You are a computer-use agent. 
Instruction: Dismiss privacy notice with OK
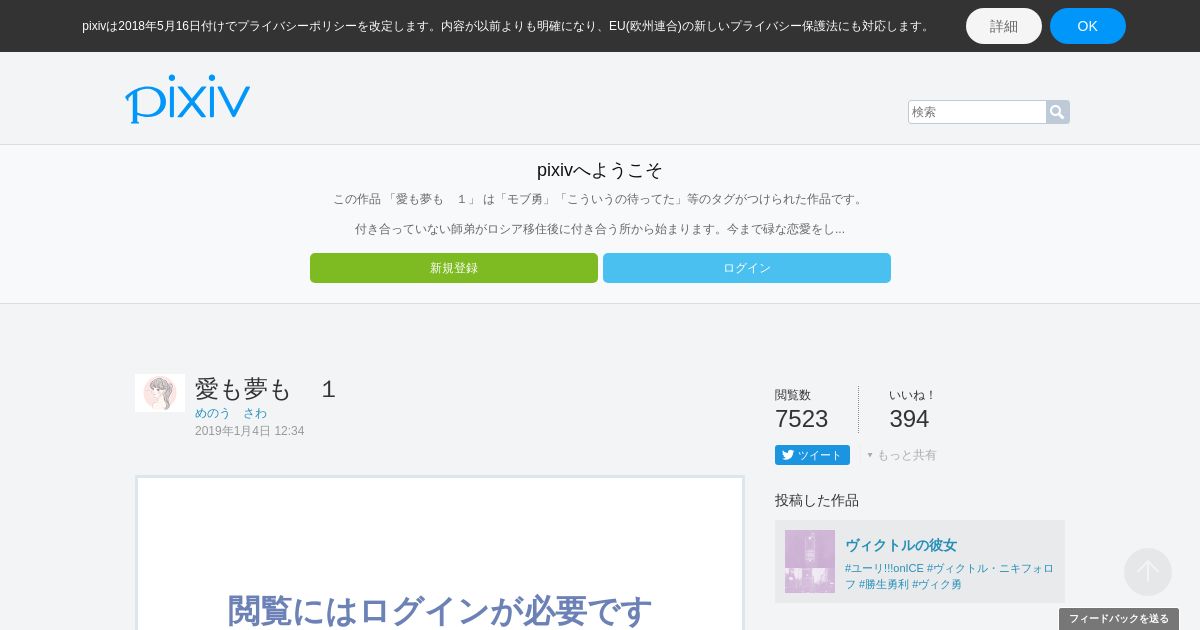[x=1088, y=26]
